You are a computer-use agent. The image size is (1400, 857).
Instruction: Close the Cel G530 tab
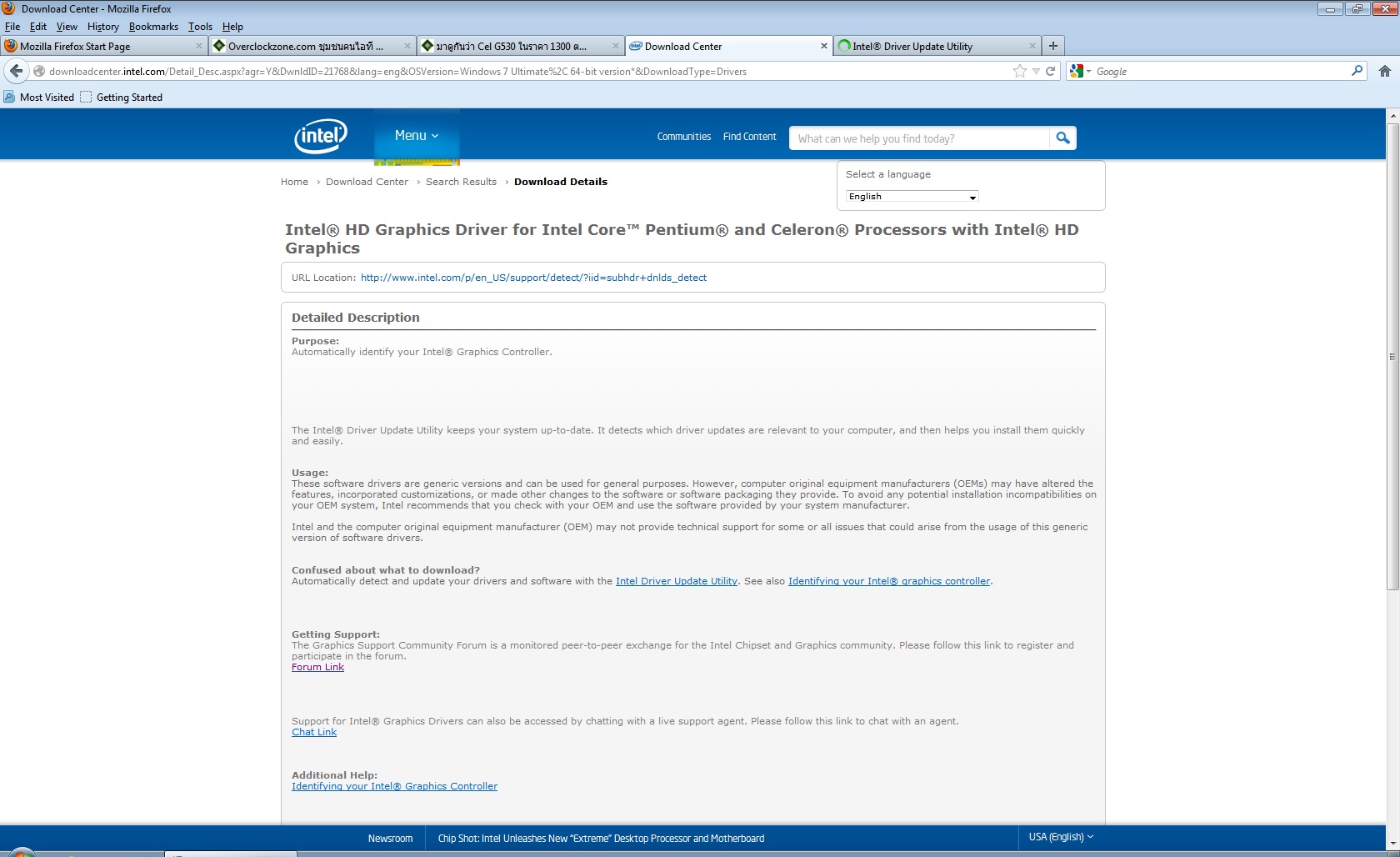click(x=615, y=46)
